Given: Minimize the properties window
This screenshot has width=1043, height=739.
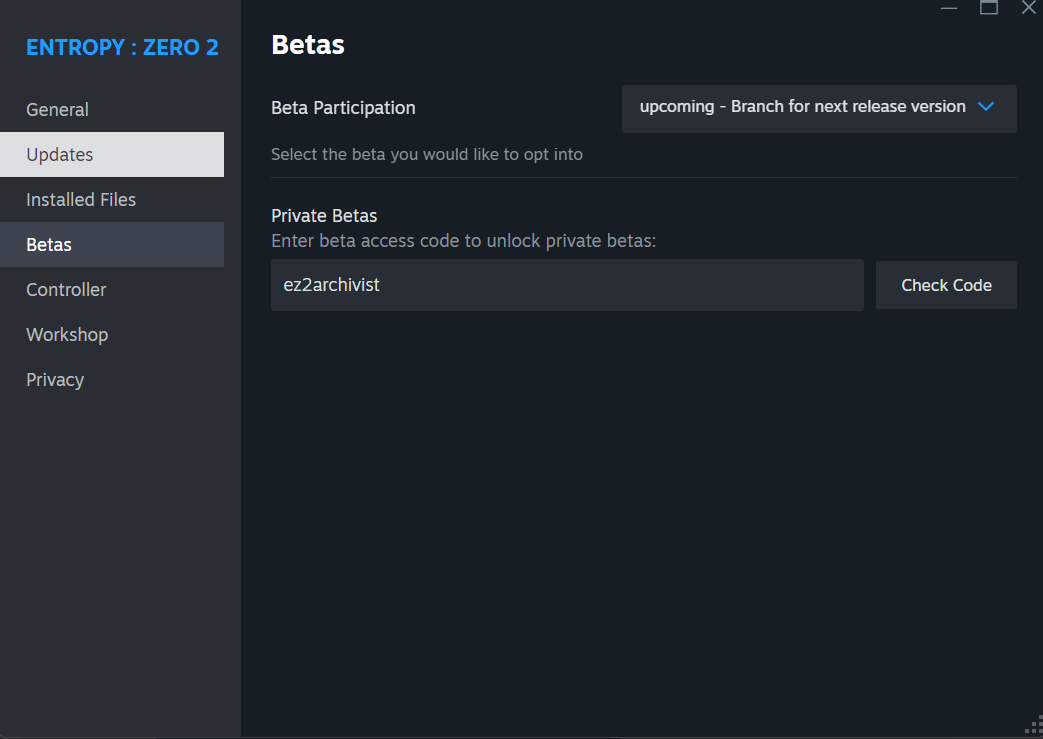Looking at the screenshot, I should coord(949,8).
